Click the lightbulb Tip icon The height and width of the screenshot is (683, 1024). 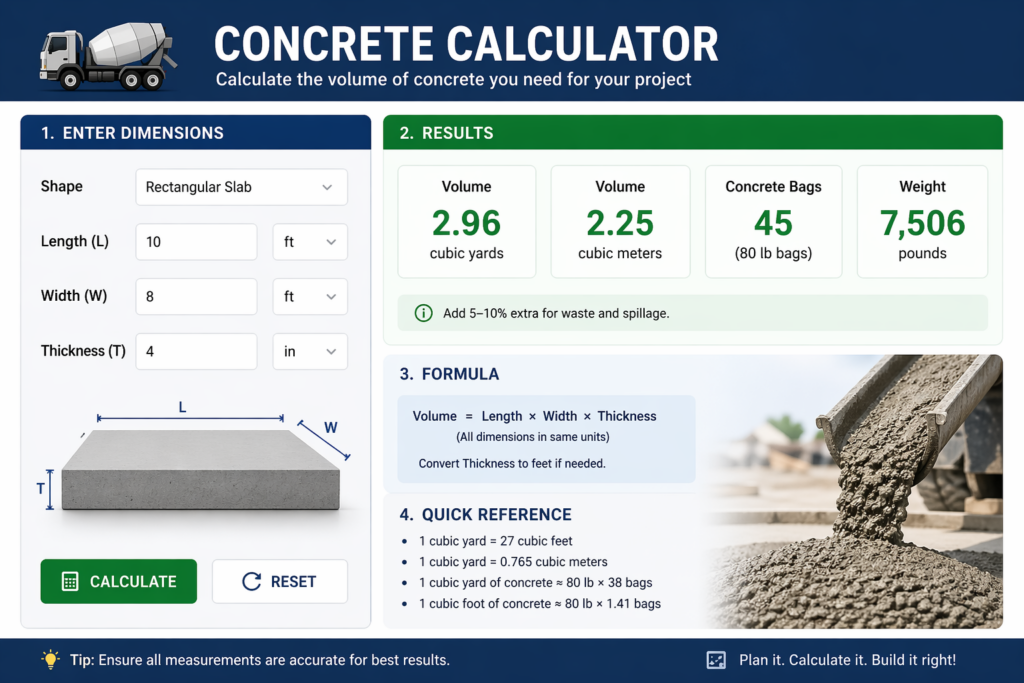(x=50, y=659)
